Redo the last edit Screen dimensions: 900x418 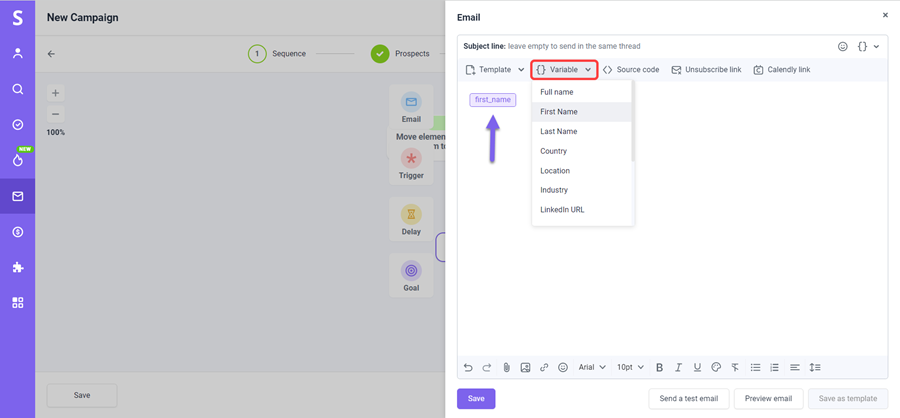(x=487, y=367)
